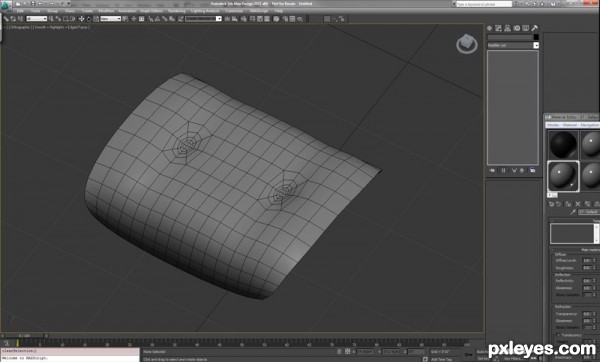The height and width of the screenshot is (362, 600).
Task: Open the selection filter dropdown
Action: pos(37,19)
